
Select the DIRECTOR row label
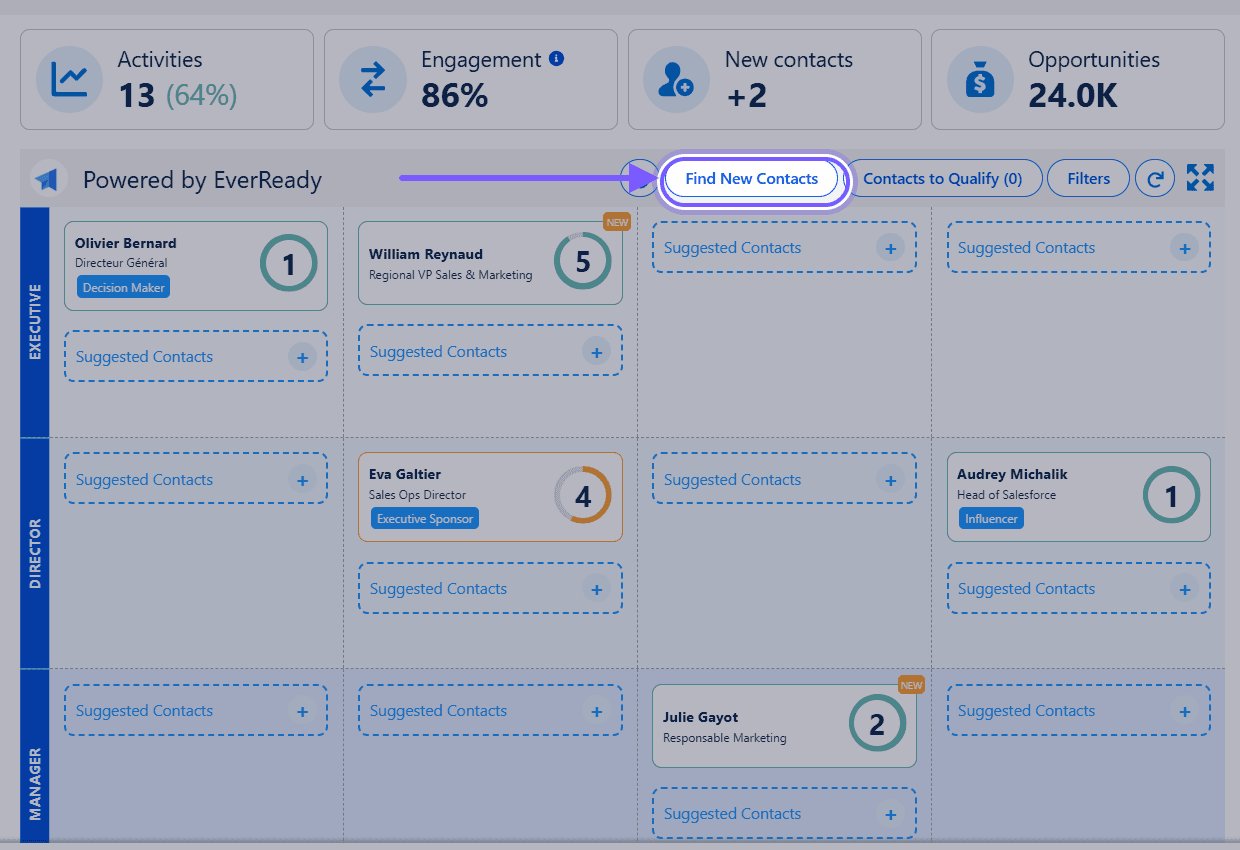pos(35,553)
